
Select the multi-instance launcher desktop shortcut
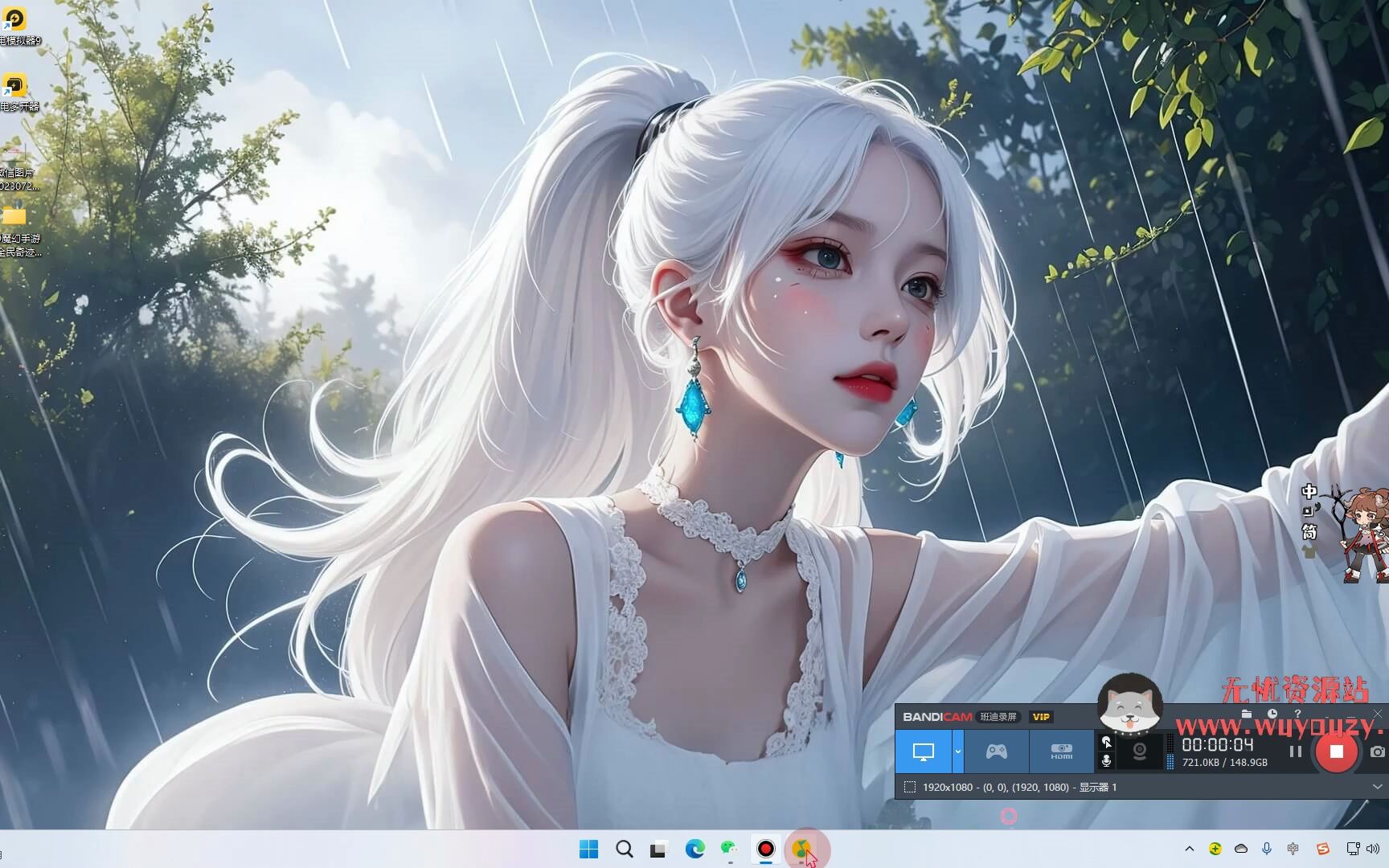coord(18,92)
